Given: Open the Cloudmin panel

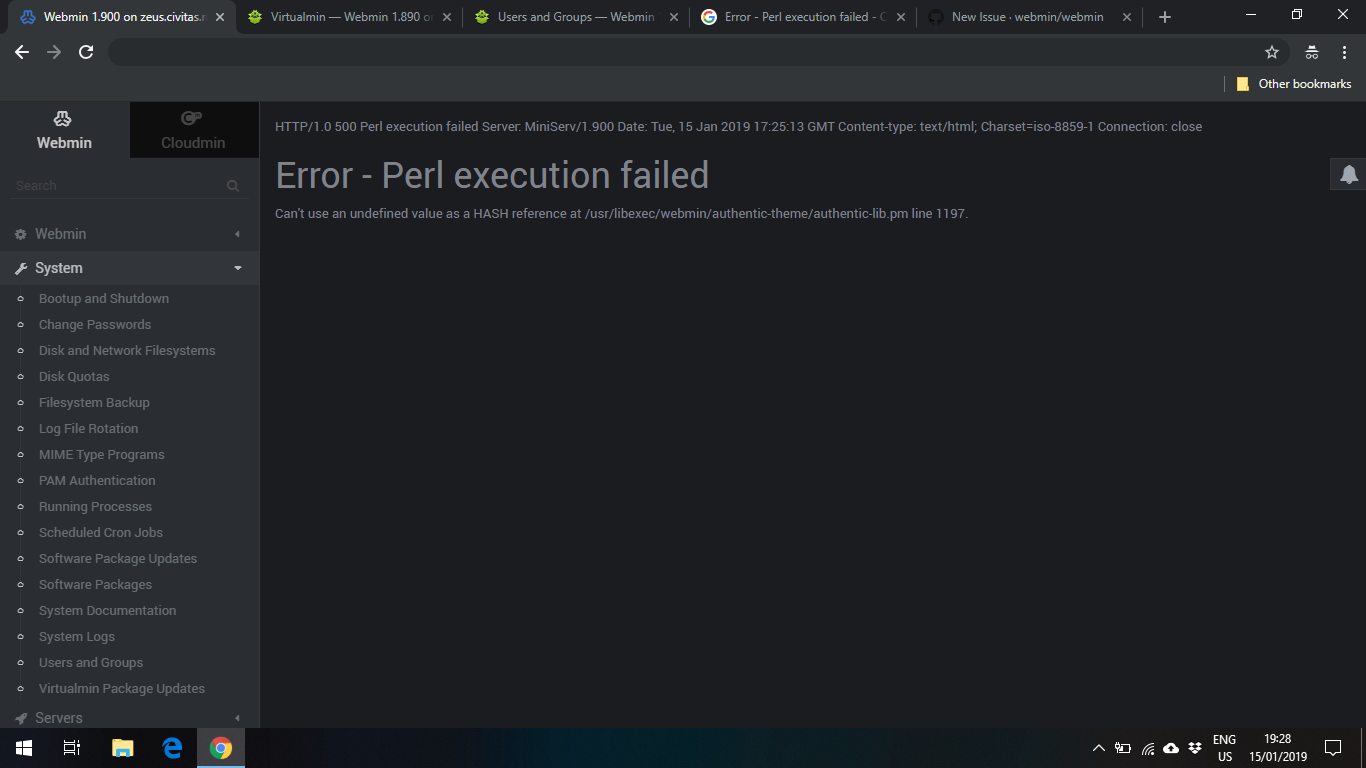Looking at the screenshot, I should pos(193,130).
